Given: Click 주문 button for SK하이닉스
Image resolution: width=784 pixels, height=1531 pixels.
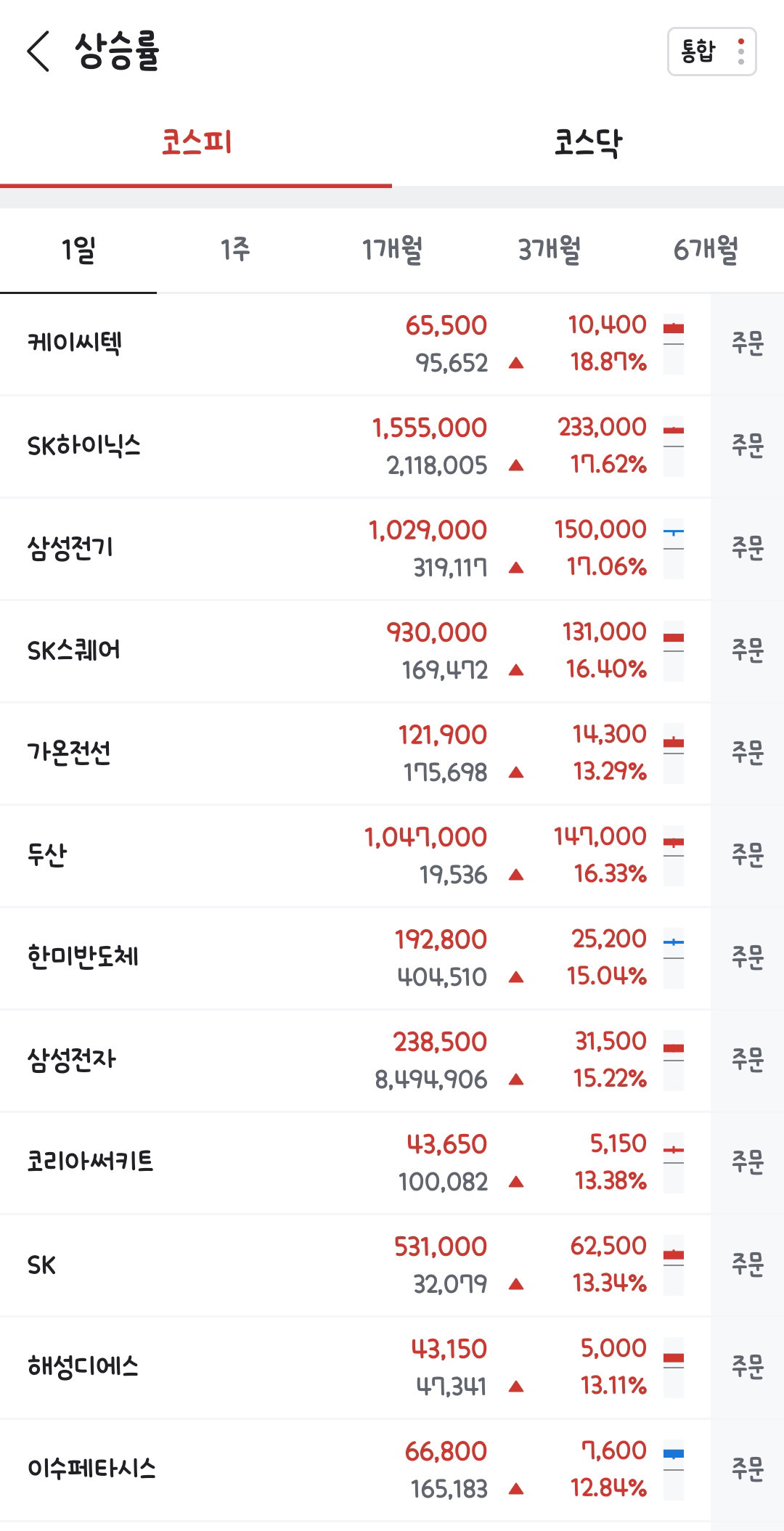Looking at the screenshot, I should [747, 446].
